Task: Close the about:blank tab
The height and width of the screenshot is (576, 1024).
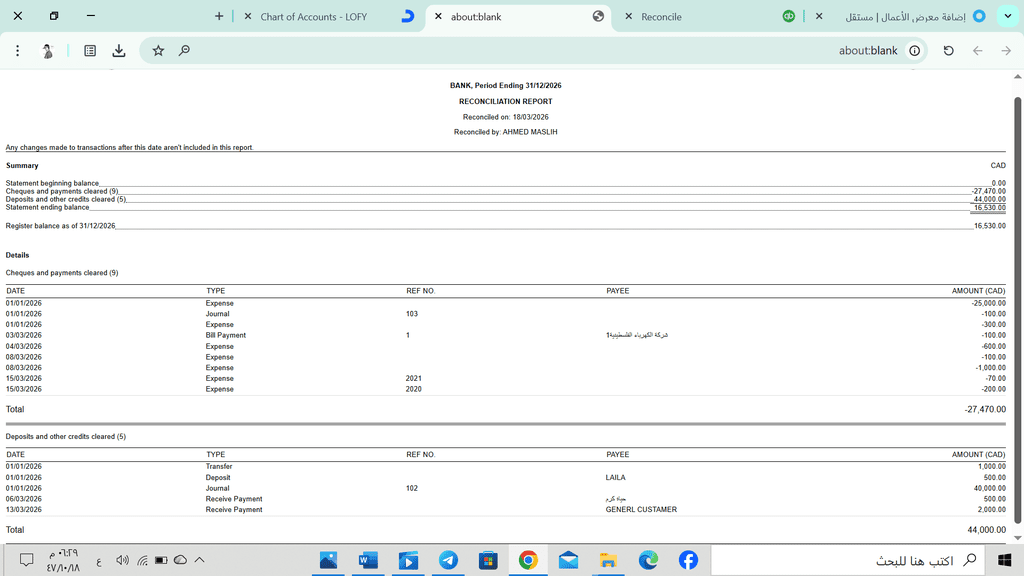Action: pyautogui.click(x=438, y=17)
